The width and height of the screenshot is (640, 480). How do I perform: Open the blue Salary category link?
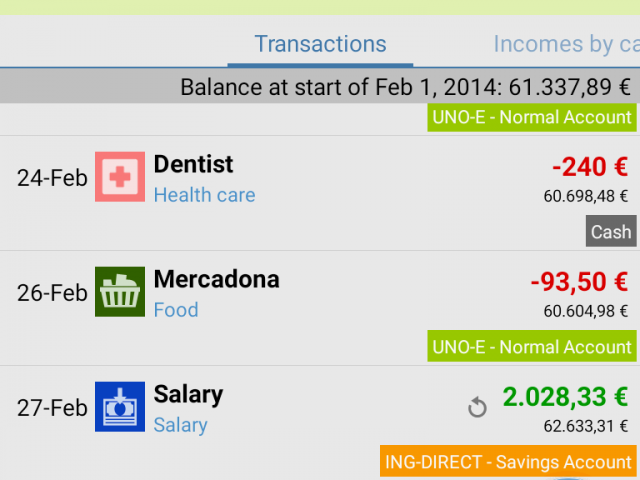180,425
